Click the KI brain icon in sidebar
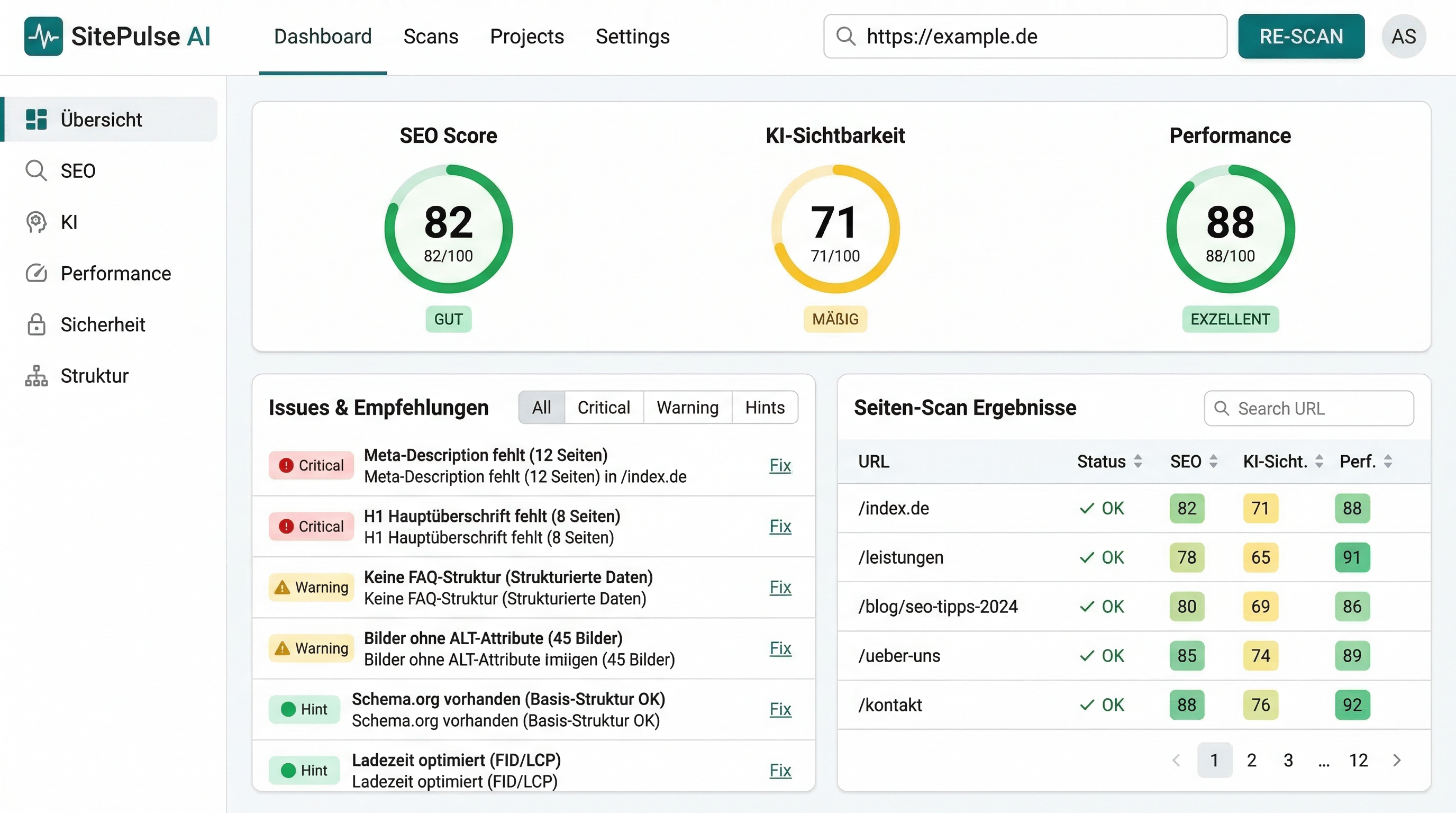This screenshot has width=1456, height=813. [x=36, y=222]
